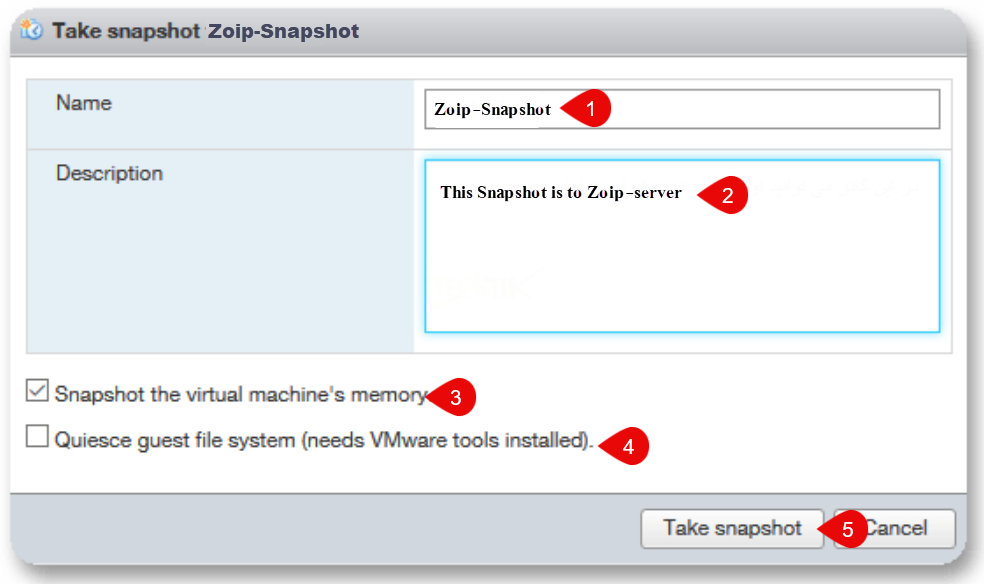984x584 pixels.
Task: Uncheck Snapshot the virtual machine's memory
Action: pos(37,390)
